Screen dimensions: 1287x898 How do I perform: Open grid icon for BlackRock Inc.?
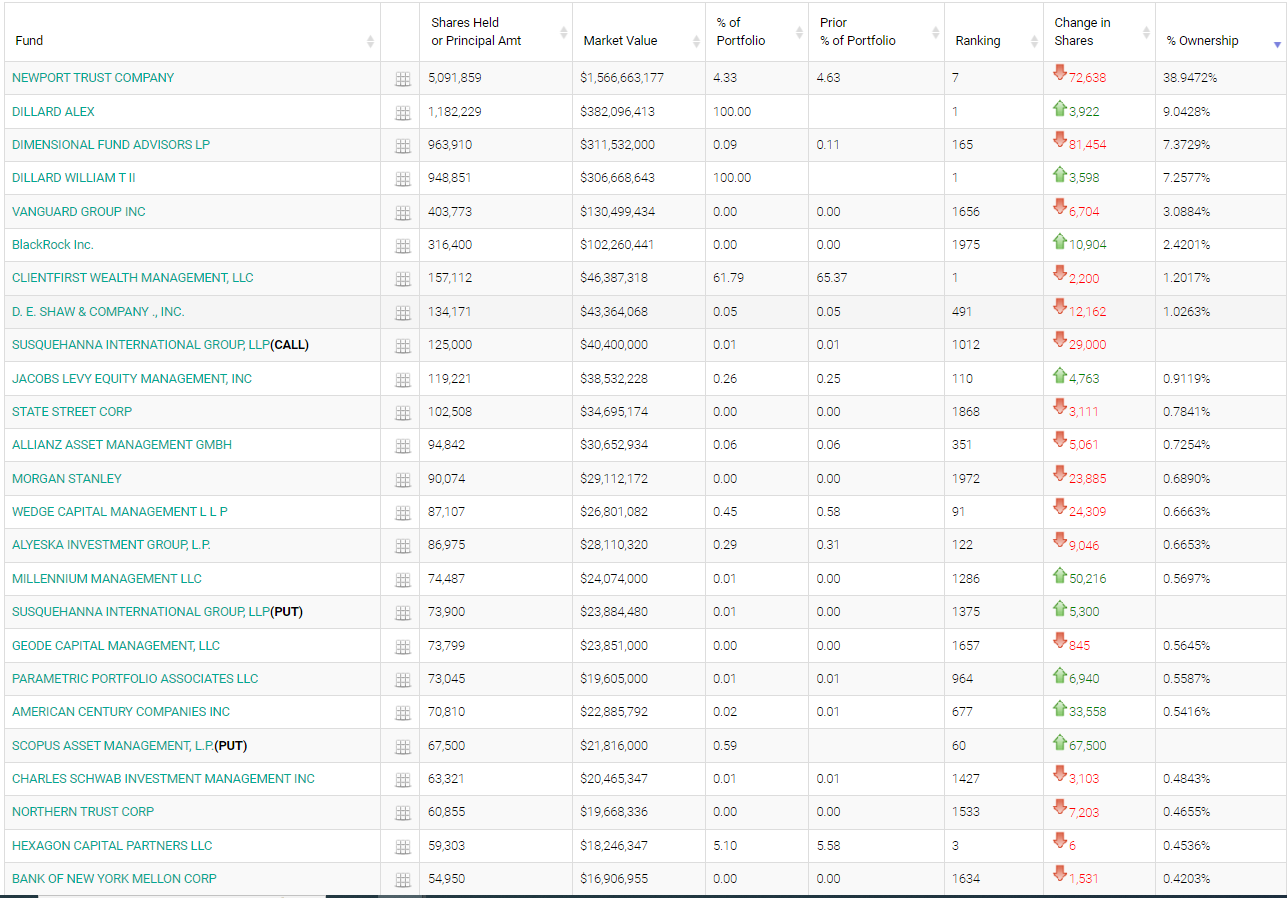click(403, 246)
